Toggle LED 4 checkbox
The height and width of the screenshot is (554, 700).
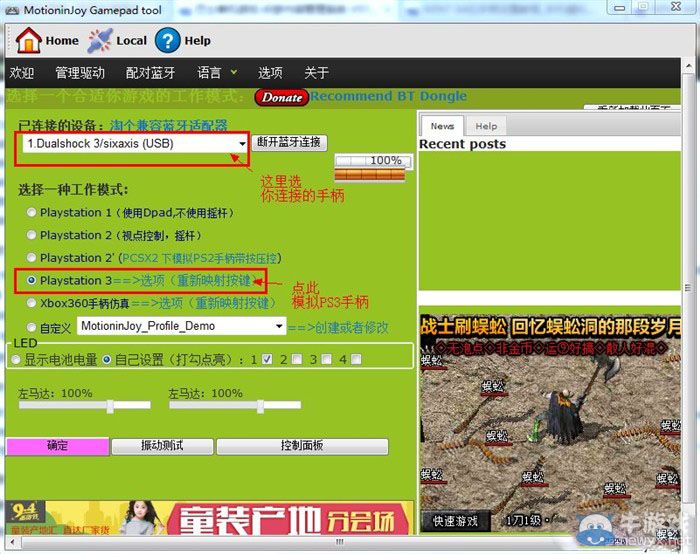coord(356,359)
